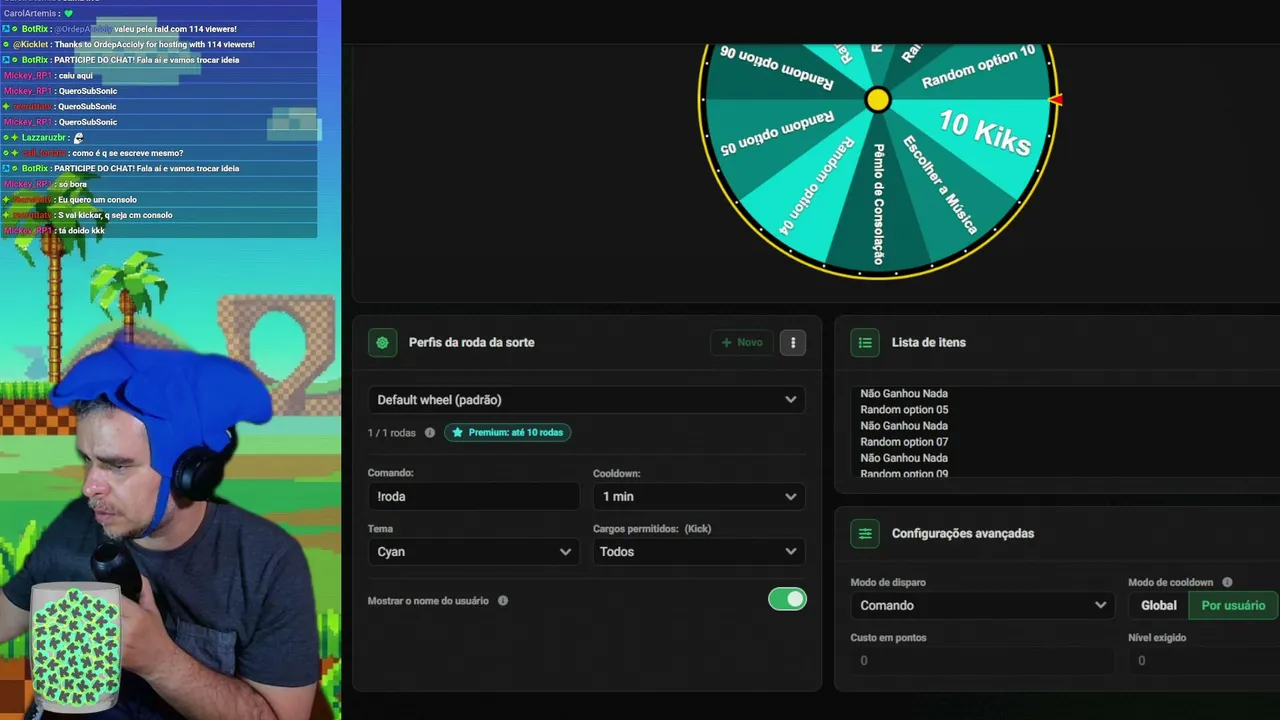Image resolution: width=1280 pixels, height=720 pixels.
Task: Click the red pointer arrow on the wheel
Action: tap(1055, 99)
